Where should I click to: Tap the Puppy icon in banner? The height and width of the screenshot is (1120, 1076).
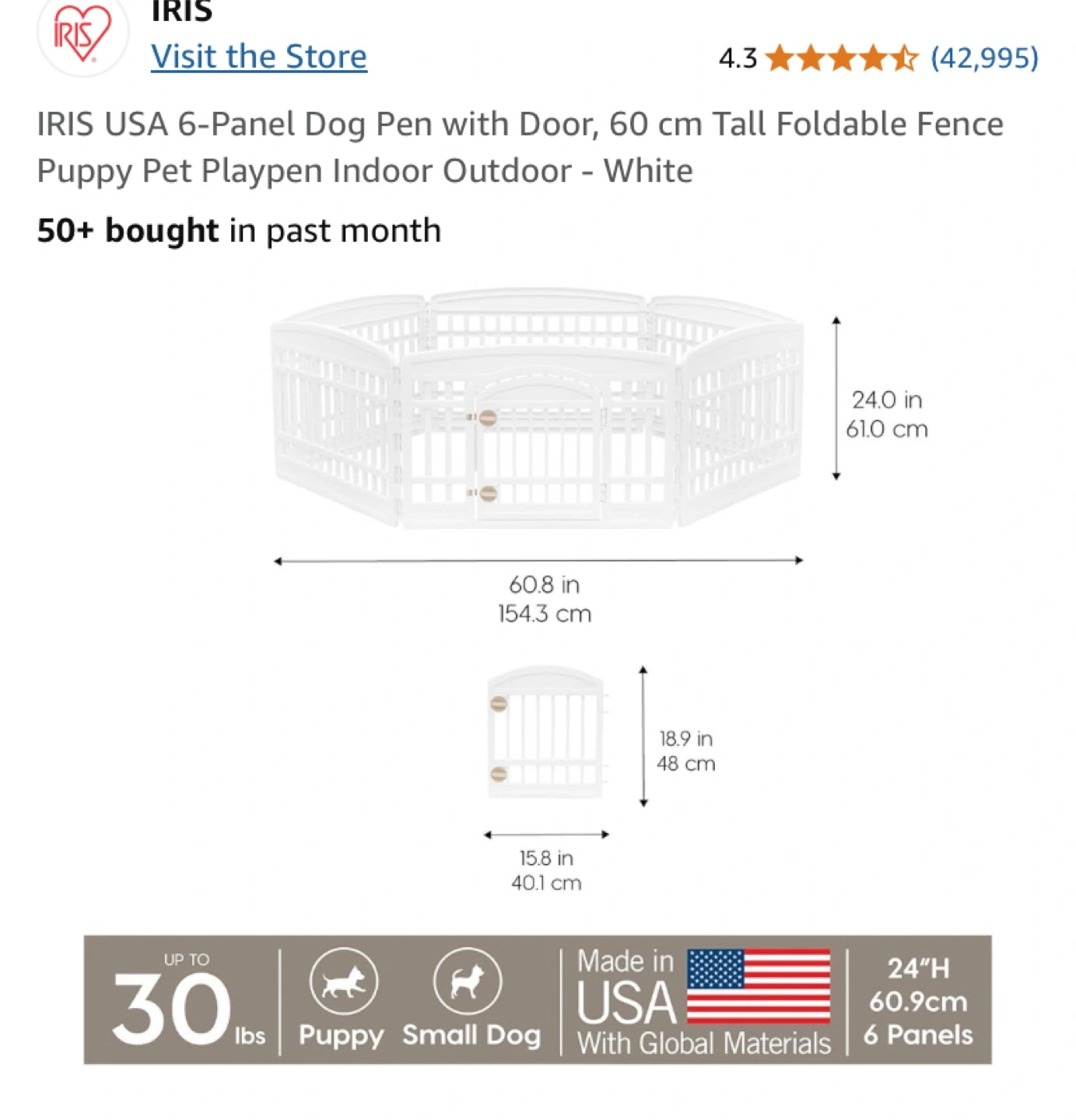343,982
